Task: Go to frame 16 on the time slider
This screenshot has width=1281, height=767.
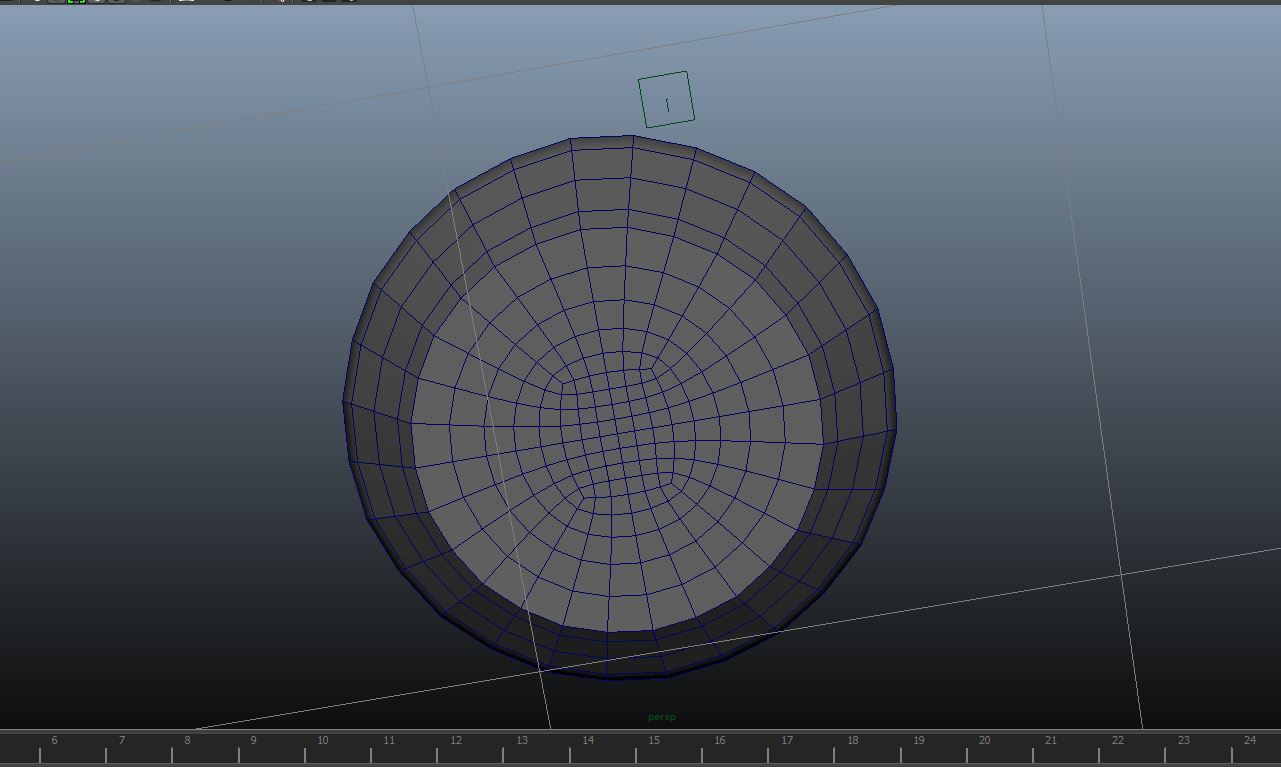Action: tap(719, 740)
